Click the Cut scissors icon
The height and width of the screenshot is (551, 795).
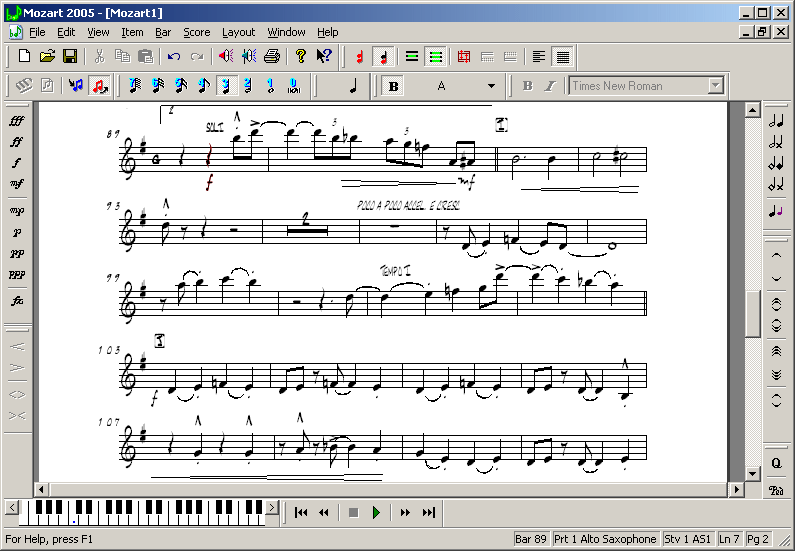pyautogui.click(x=99, y=56)
